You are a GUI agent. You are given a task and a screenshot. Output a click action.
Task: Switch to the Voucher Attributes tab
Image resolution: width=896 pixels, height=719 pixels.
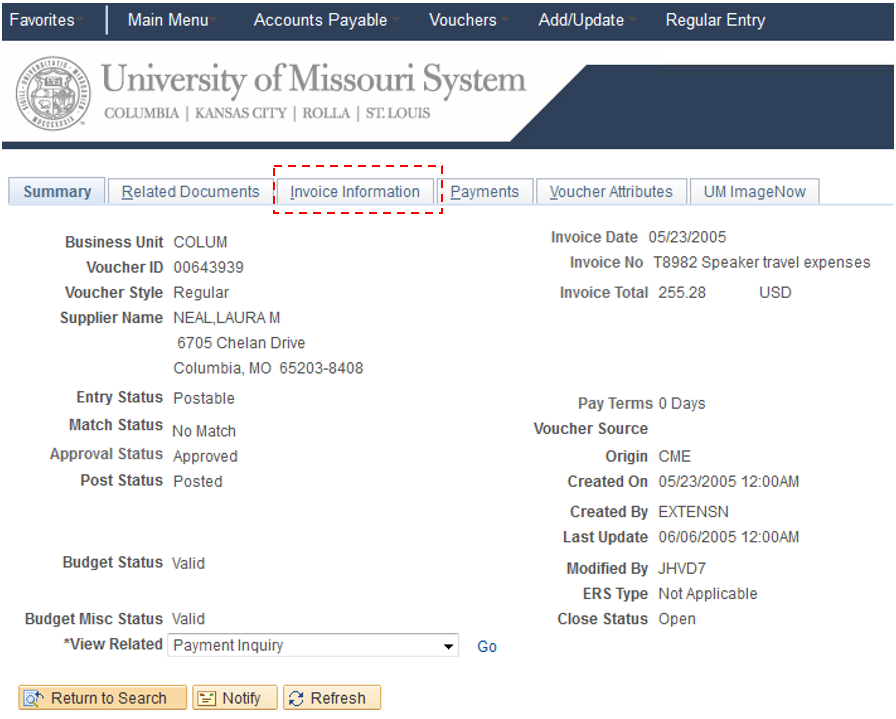611,191
